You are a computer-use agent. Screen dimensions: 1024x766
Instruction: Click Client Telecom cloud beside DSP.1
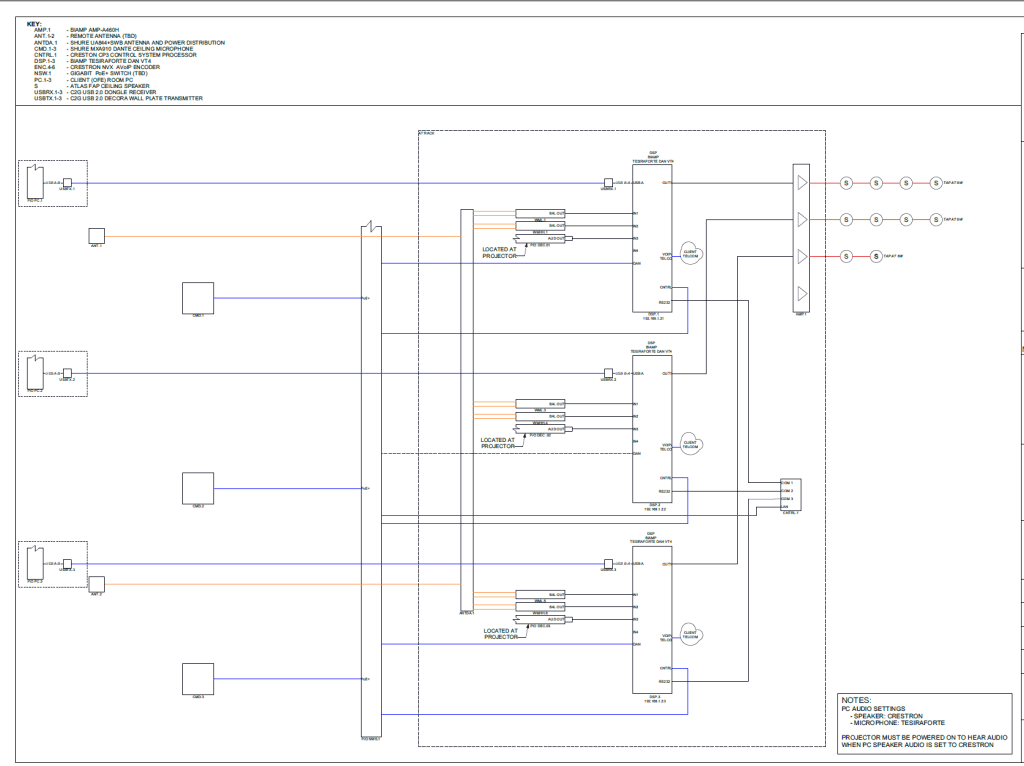[690, 254]
